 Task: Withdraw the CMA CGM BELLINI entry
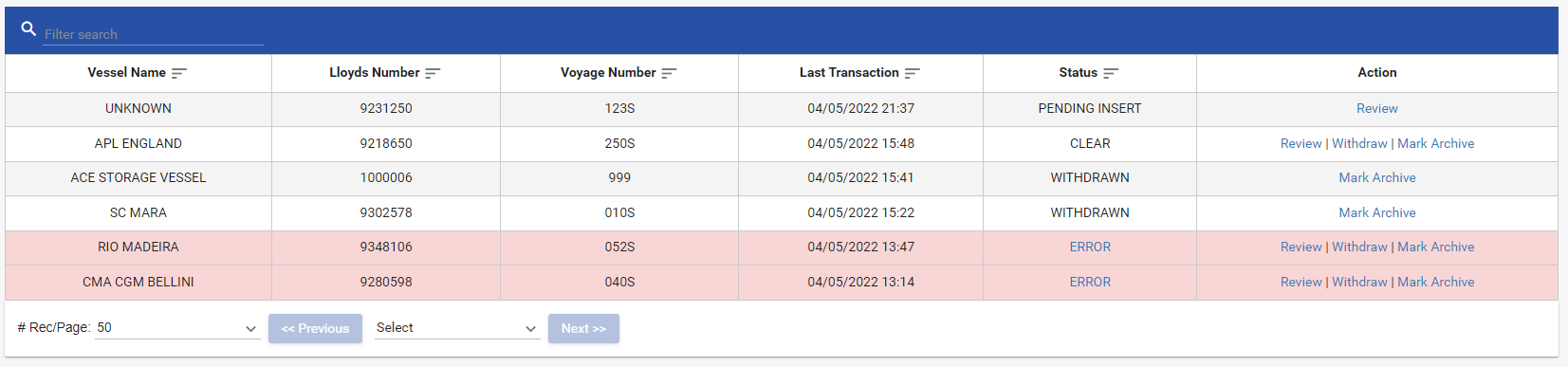coord(1359,283)
